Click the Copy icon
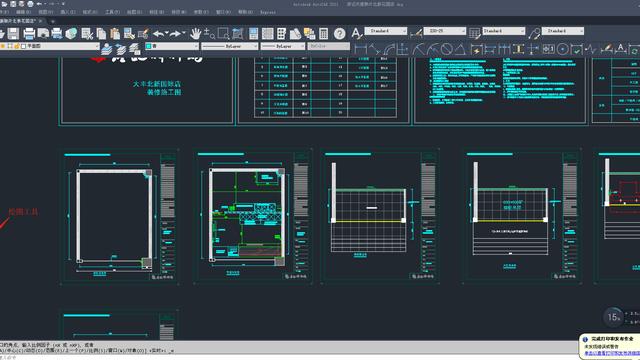Image resolution: width=640 pixels, height=360 pixels. pyautogui.click(x=101, y=33)
